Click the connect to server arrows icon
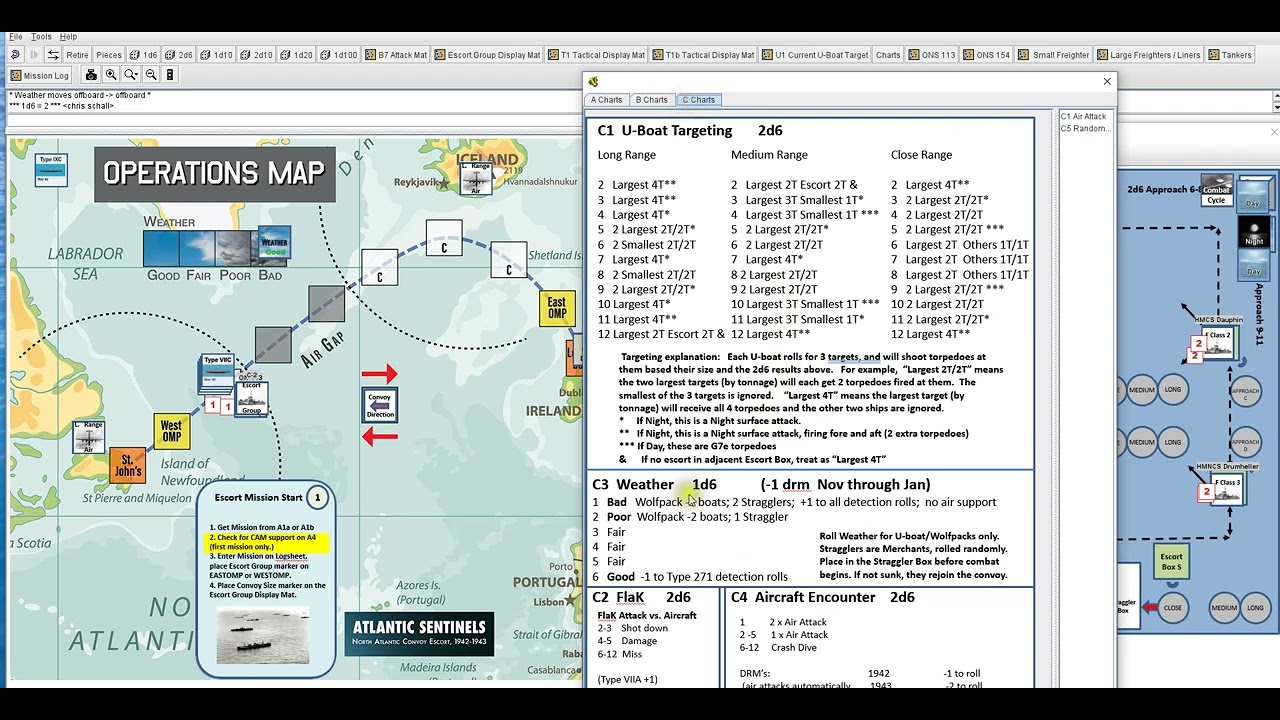This screenshot has height=720, width=1280. click(x=53, y=55)
